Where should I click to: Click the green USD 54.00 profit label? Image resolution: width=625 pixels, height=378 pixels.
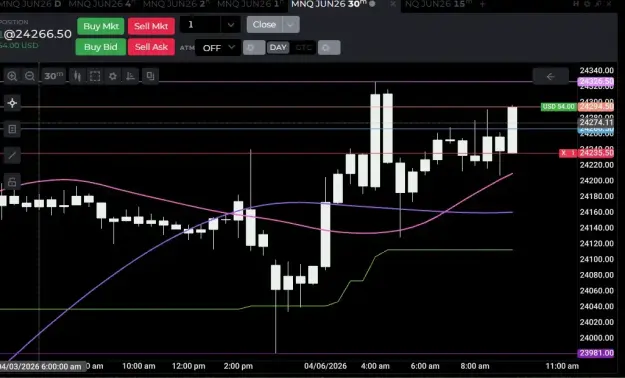[x=558, y=106]
